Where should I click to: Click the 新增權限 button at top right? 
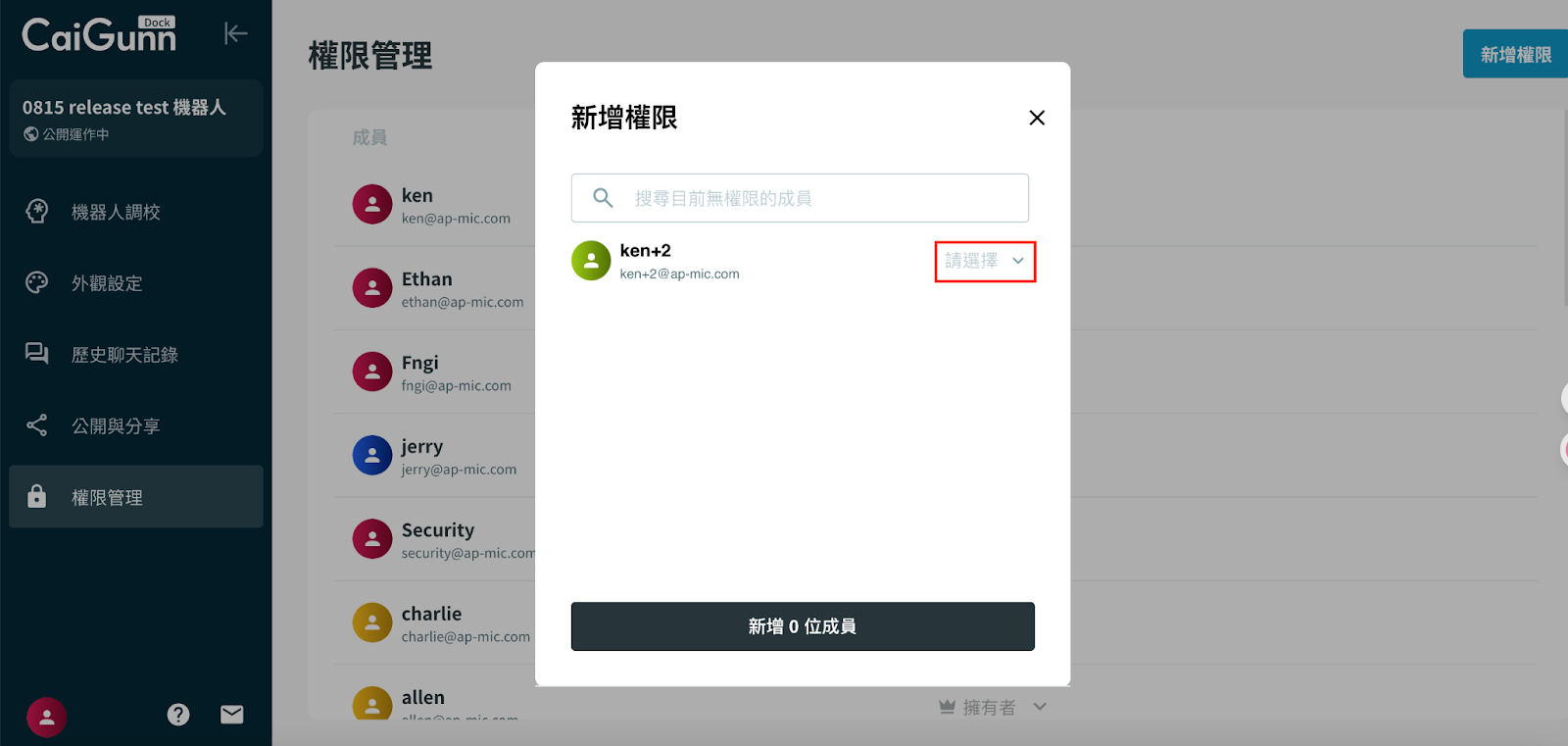pyautogui.click(x=1515, y=54)
